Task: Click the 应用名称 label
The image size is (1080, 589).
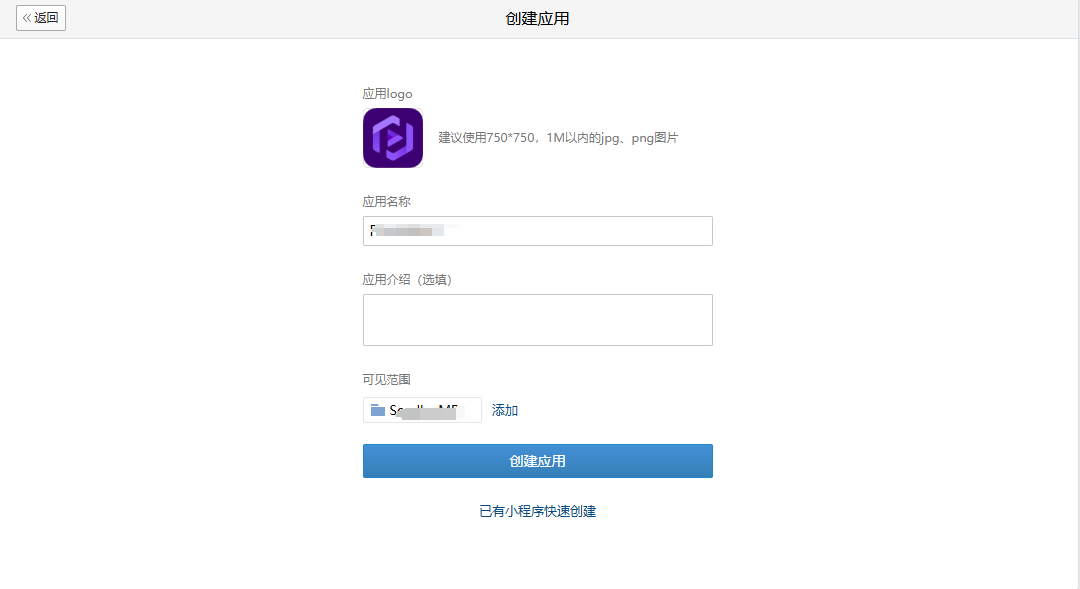Action: (x=386, y=202)
